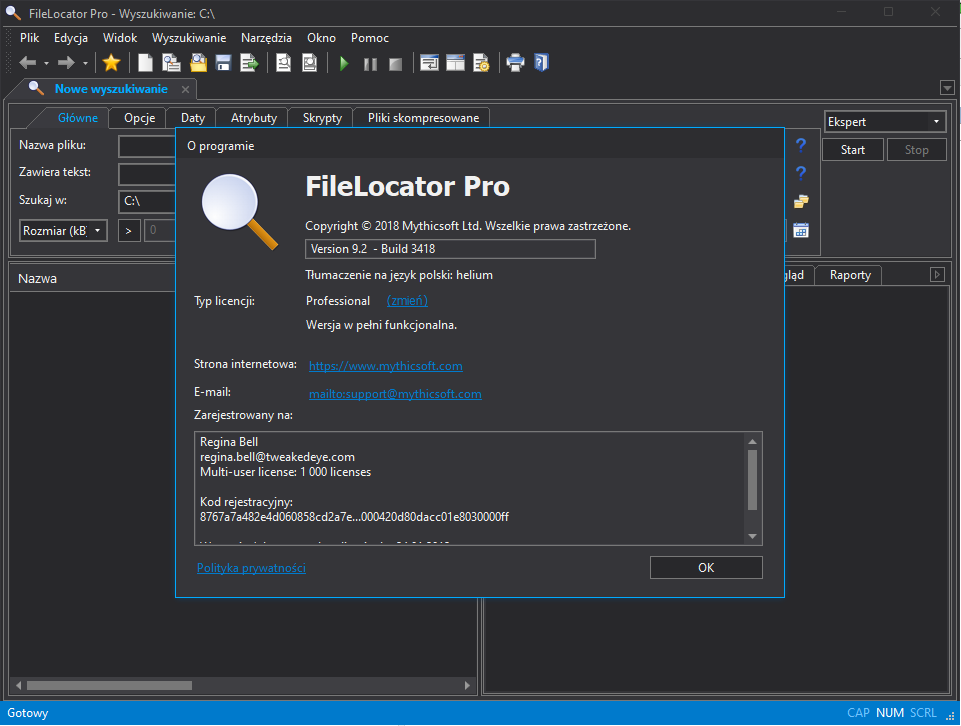Click the Start search button
This screenshot has width=961, height=726.
(853, 149)
